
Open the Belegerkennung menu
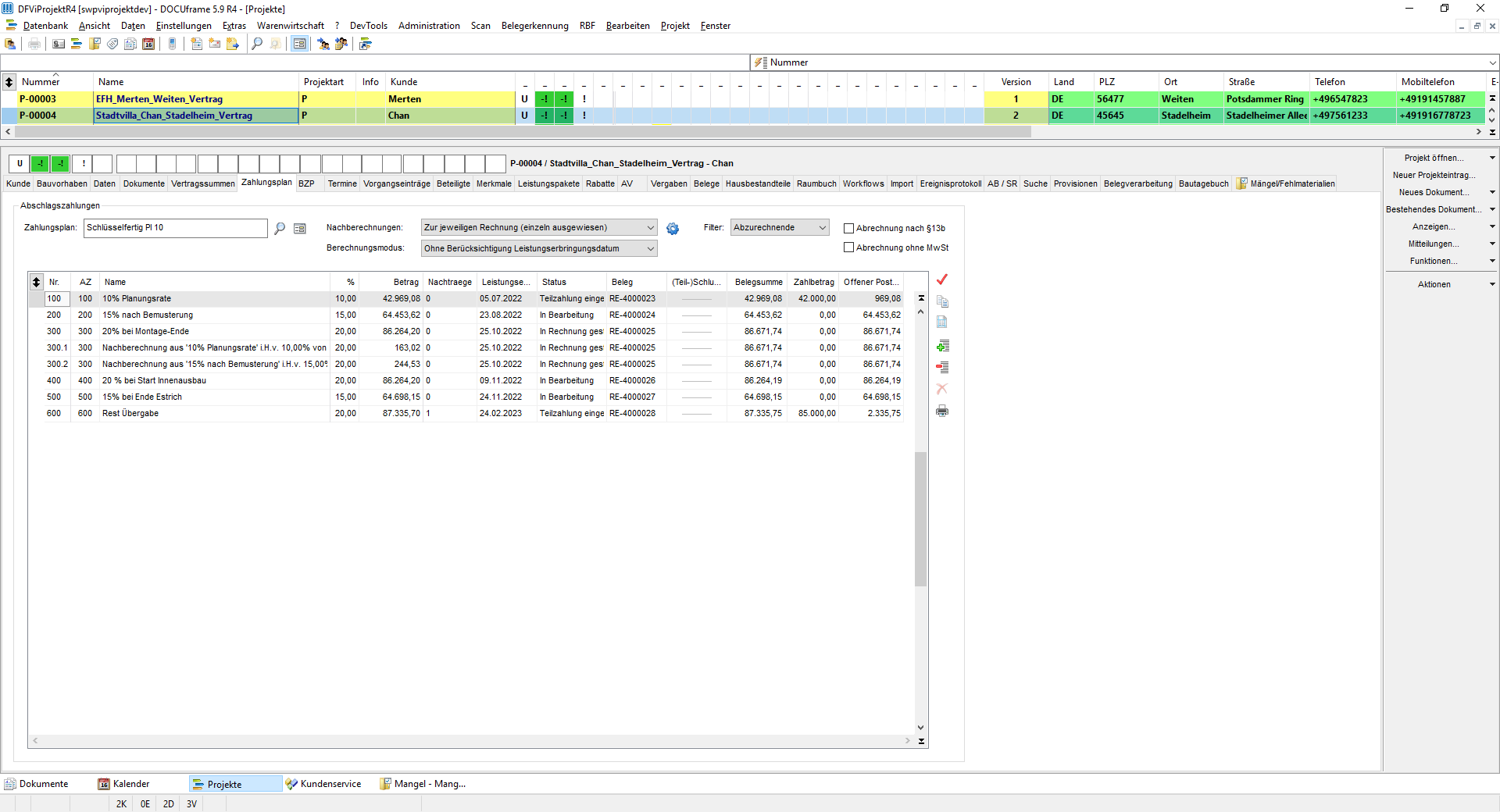pyautogui.click(x=534, y=26)
